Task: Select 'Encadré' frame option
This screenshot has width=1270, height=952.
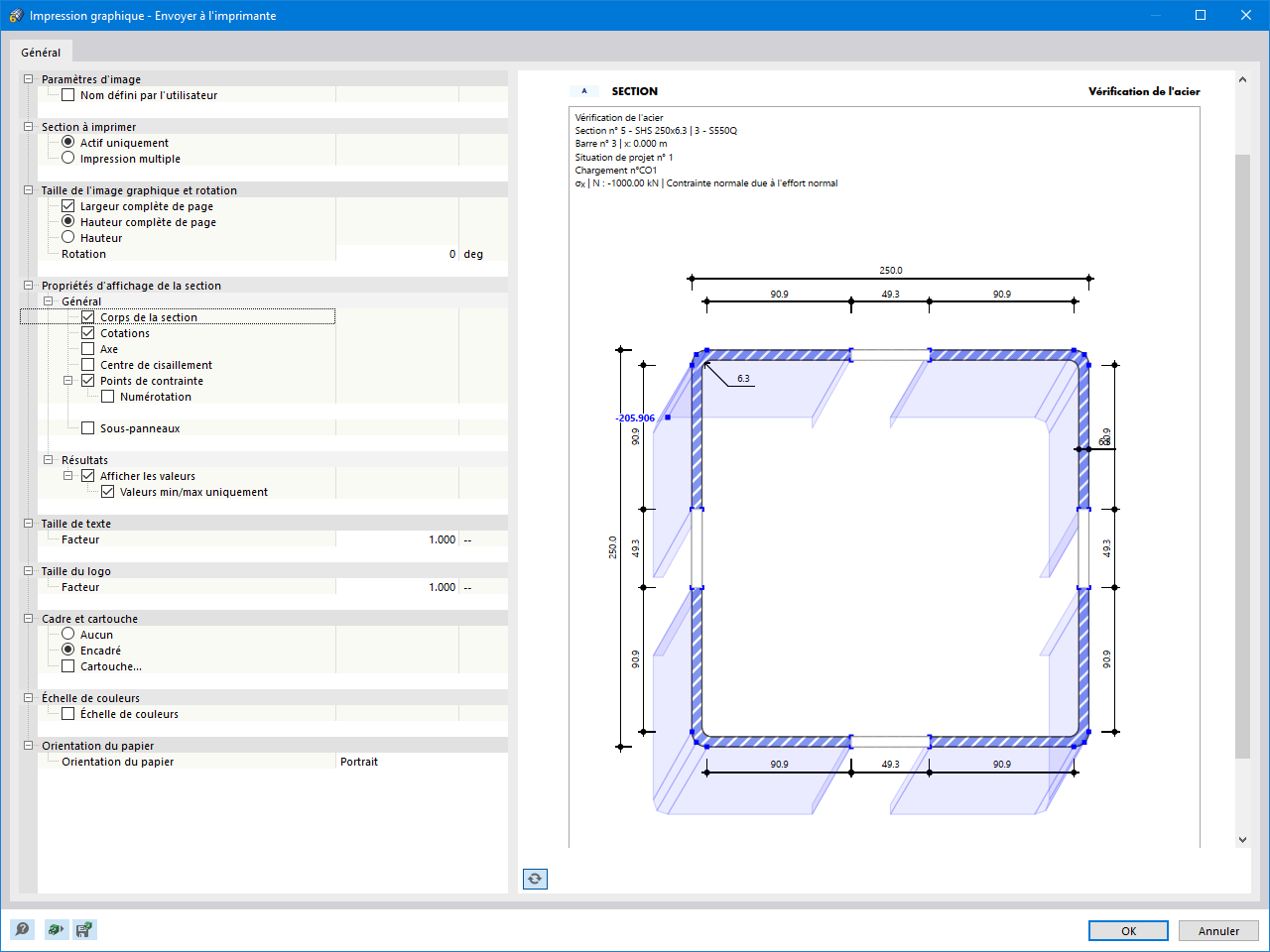Action: pos(67,650)
